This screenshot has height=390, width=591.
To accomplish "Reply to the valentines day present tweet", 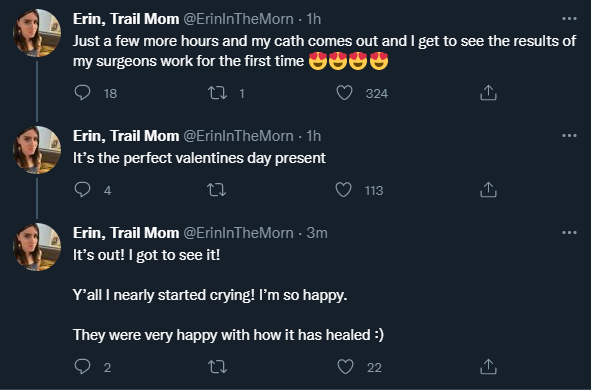I will click(x=82, y=190).
